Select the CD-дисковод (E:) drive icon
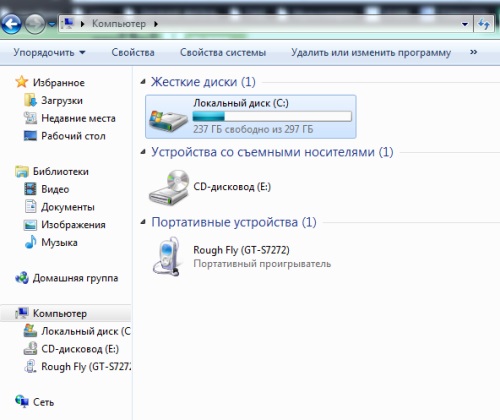The height and width of the screenshot is (420, 500). (x=169, y=187)
